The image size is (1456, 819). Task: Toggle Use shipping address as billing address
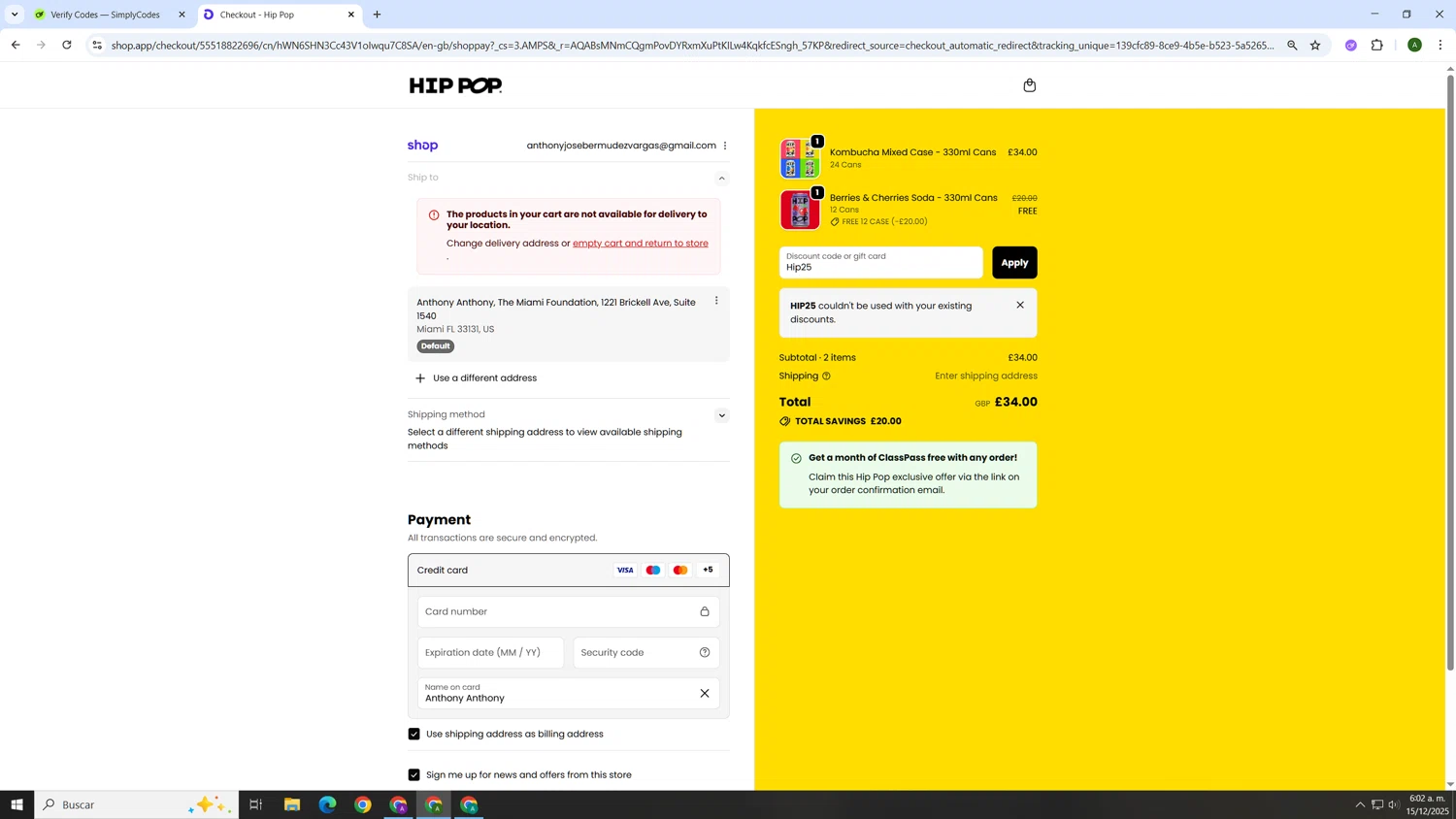point(414,734)
